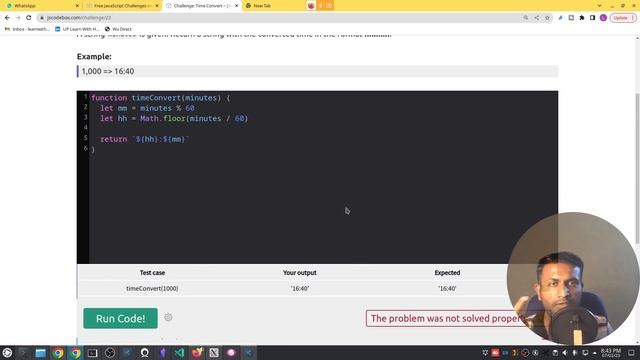Open the pink round taskbar icon
The height and width of the screenshot is (360, 640).
pos(231,353)
